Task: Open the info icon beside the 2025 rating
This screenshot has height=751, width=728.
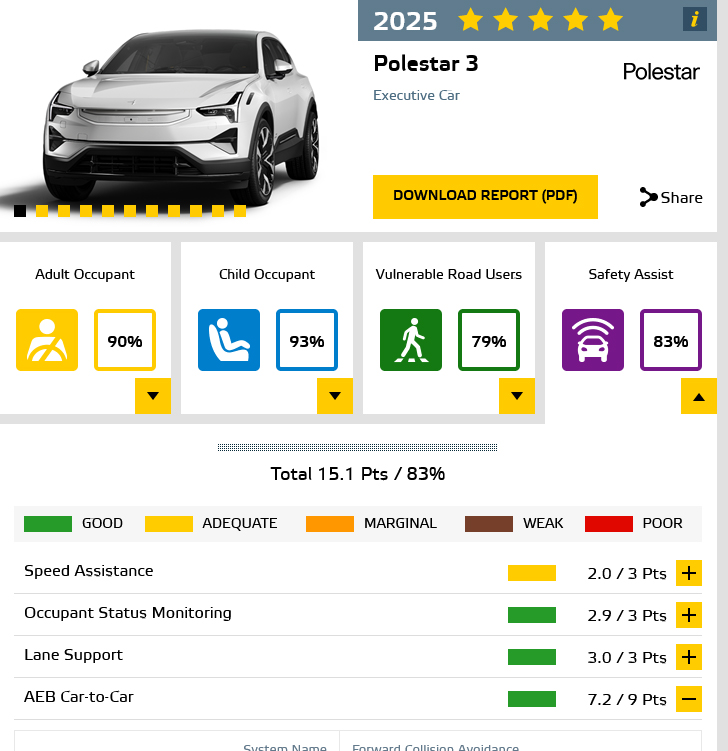Action: (694, 20)
